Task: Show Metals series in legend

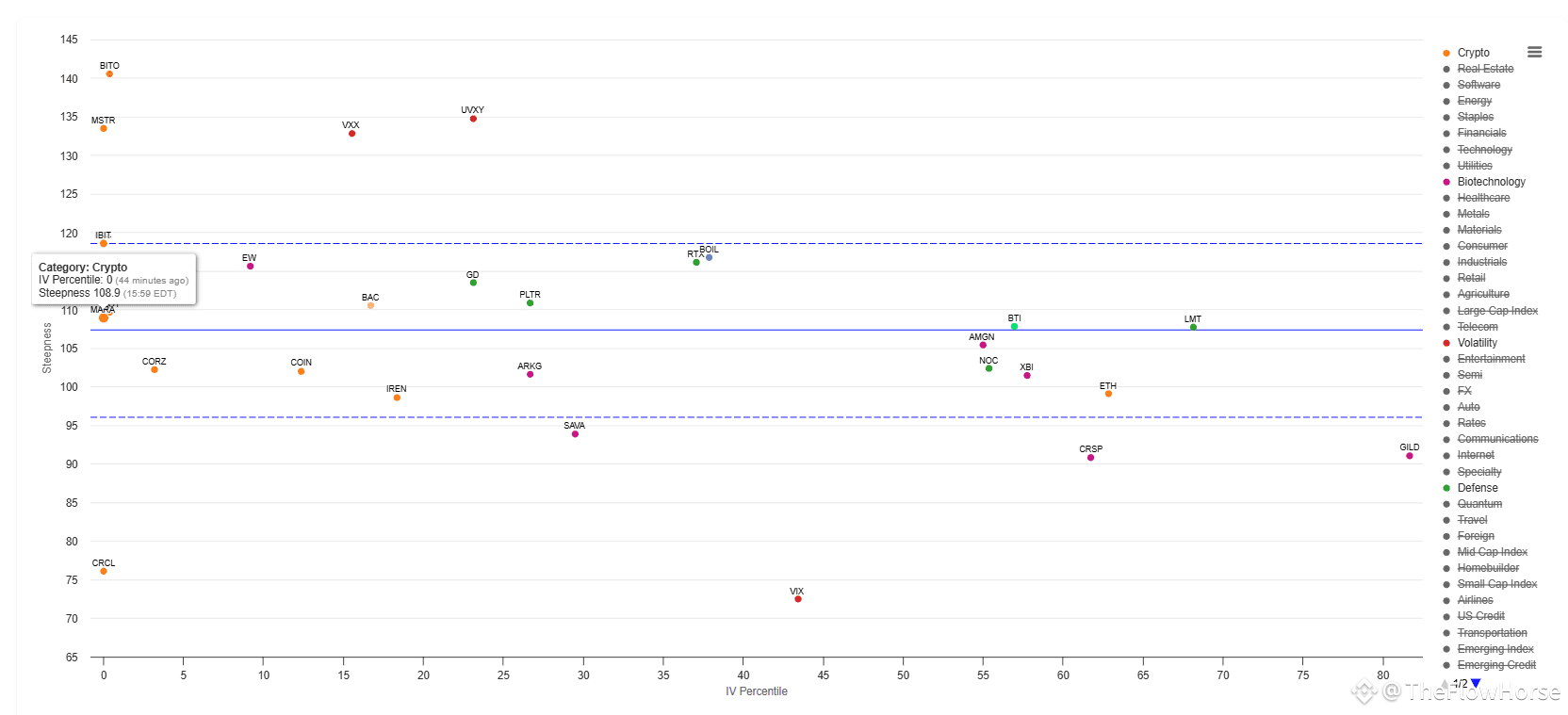Action: (1474, 214)
